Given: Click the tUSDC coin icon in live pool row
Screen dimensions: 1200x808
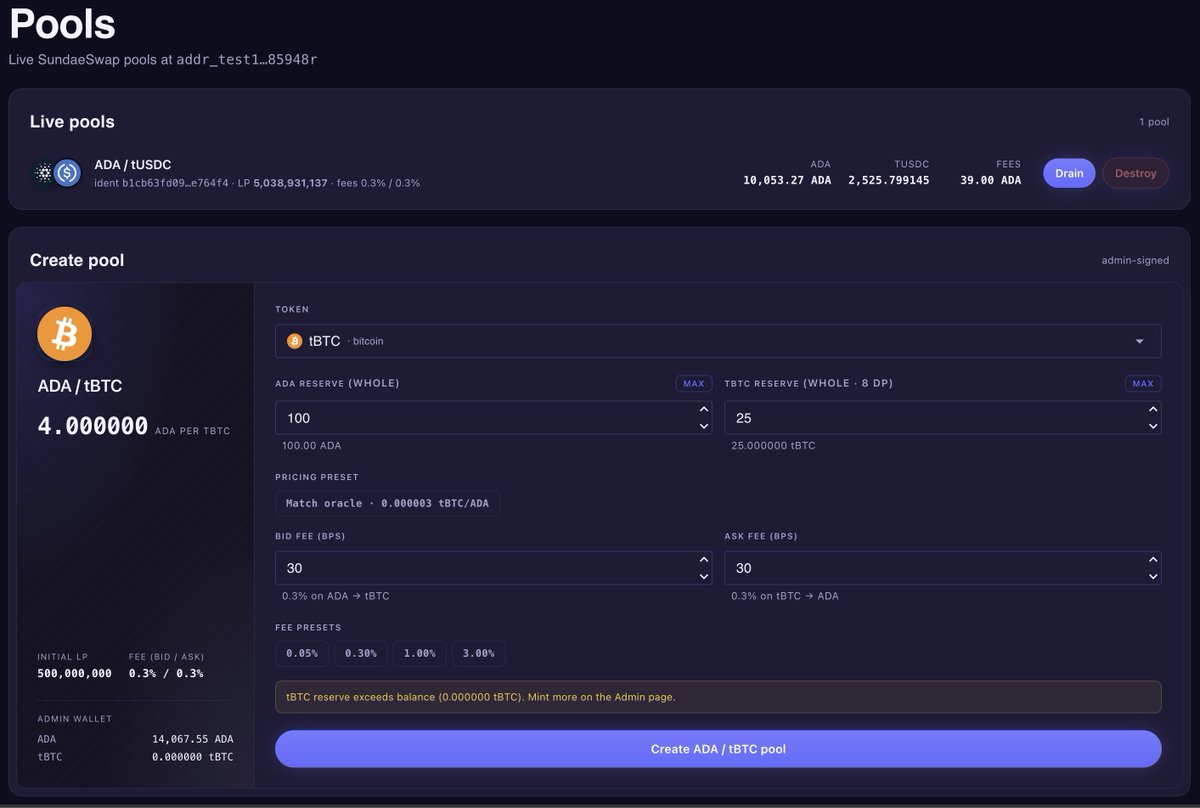Looking at the screenshot, I should click(67, 173).
